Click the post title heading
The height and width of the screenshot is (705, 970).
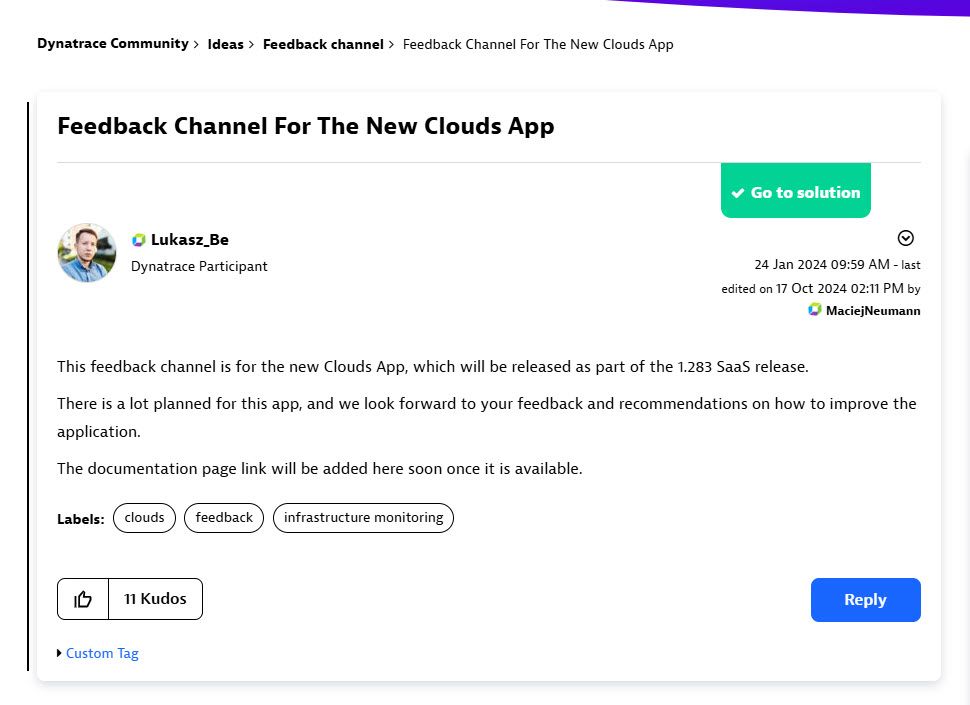306,126
